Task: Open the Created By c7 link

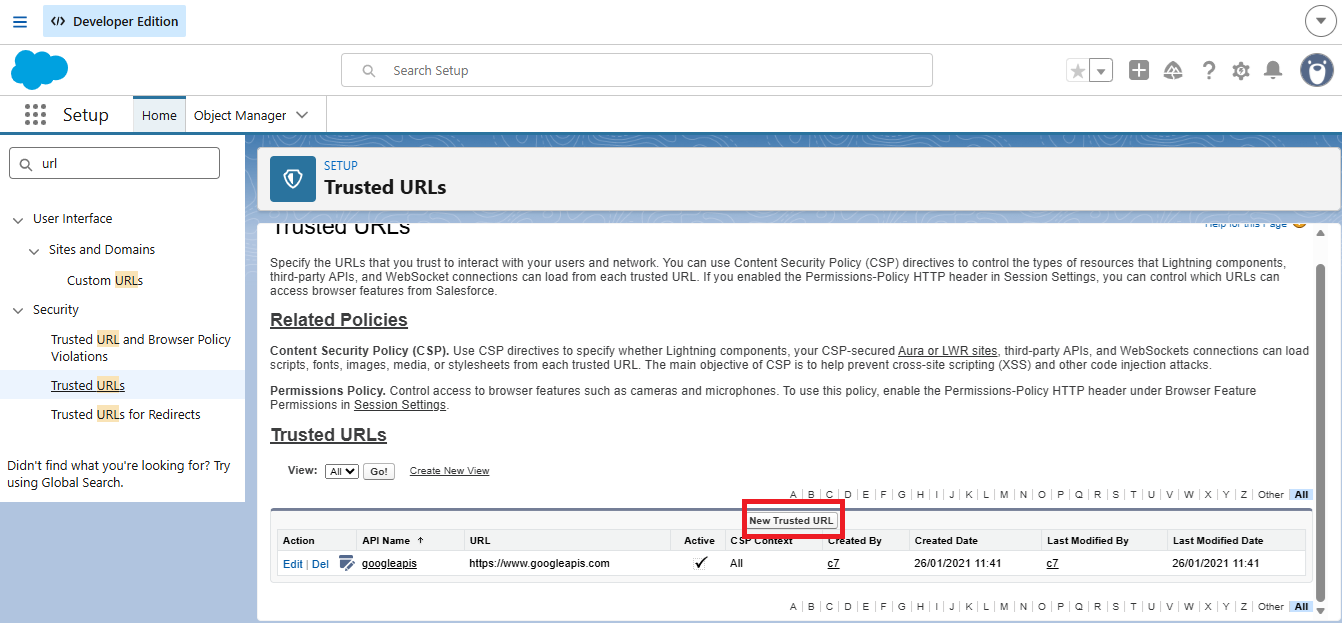Action: click(833, 563)
